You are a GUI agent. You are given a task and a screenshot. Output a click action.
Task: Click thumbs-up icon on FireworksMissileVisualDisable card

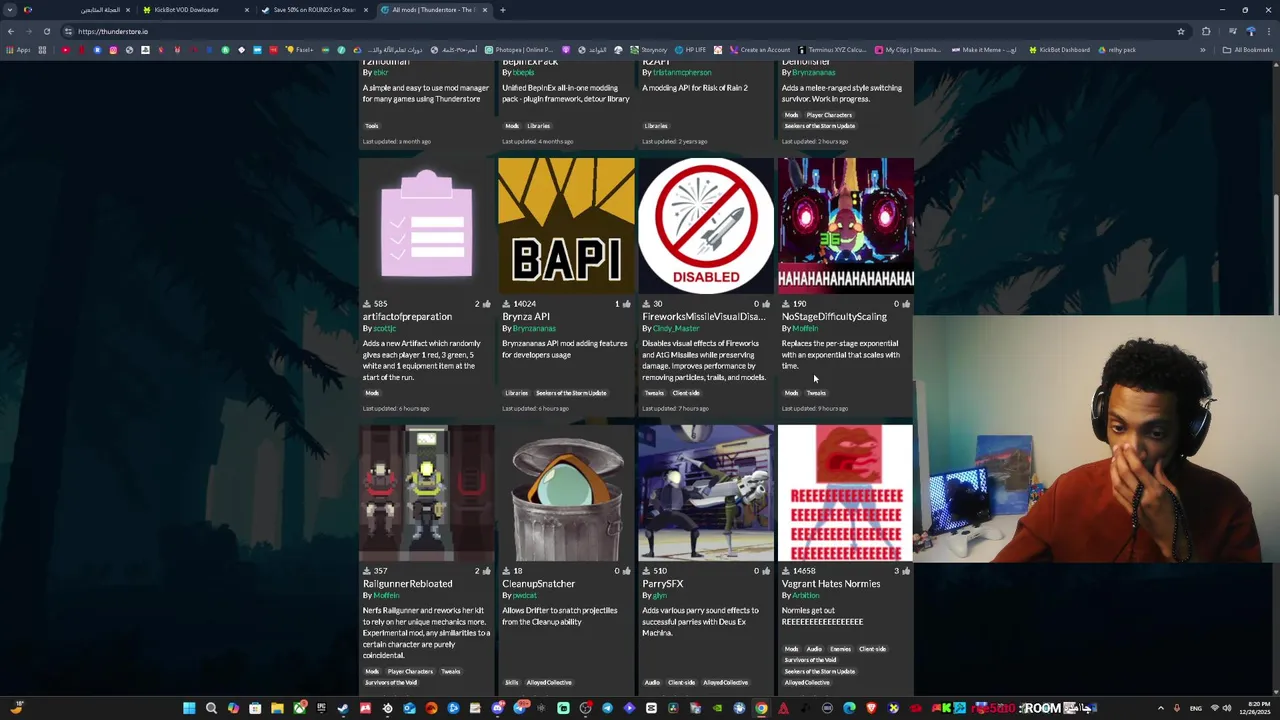click(766, 304)
